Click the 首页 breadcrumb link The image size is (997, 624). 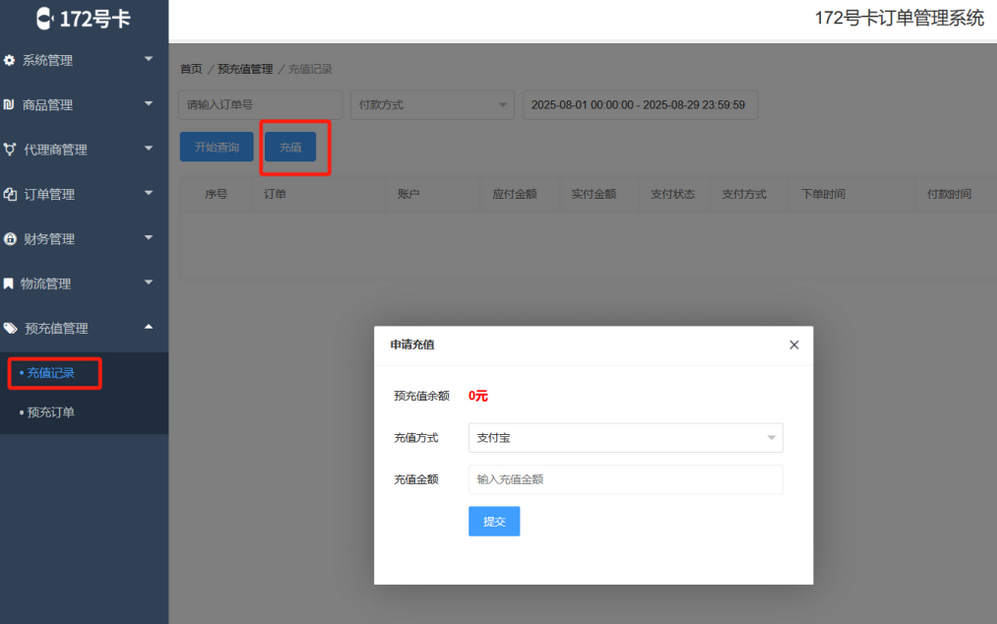click(x=190, y=69)
